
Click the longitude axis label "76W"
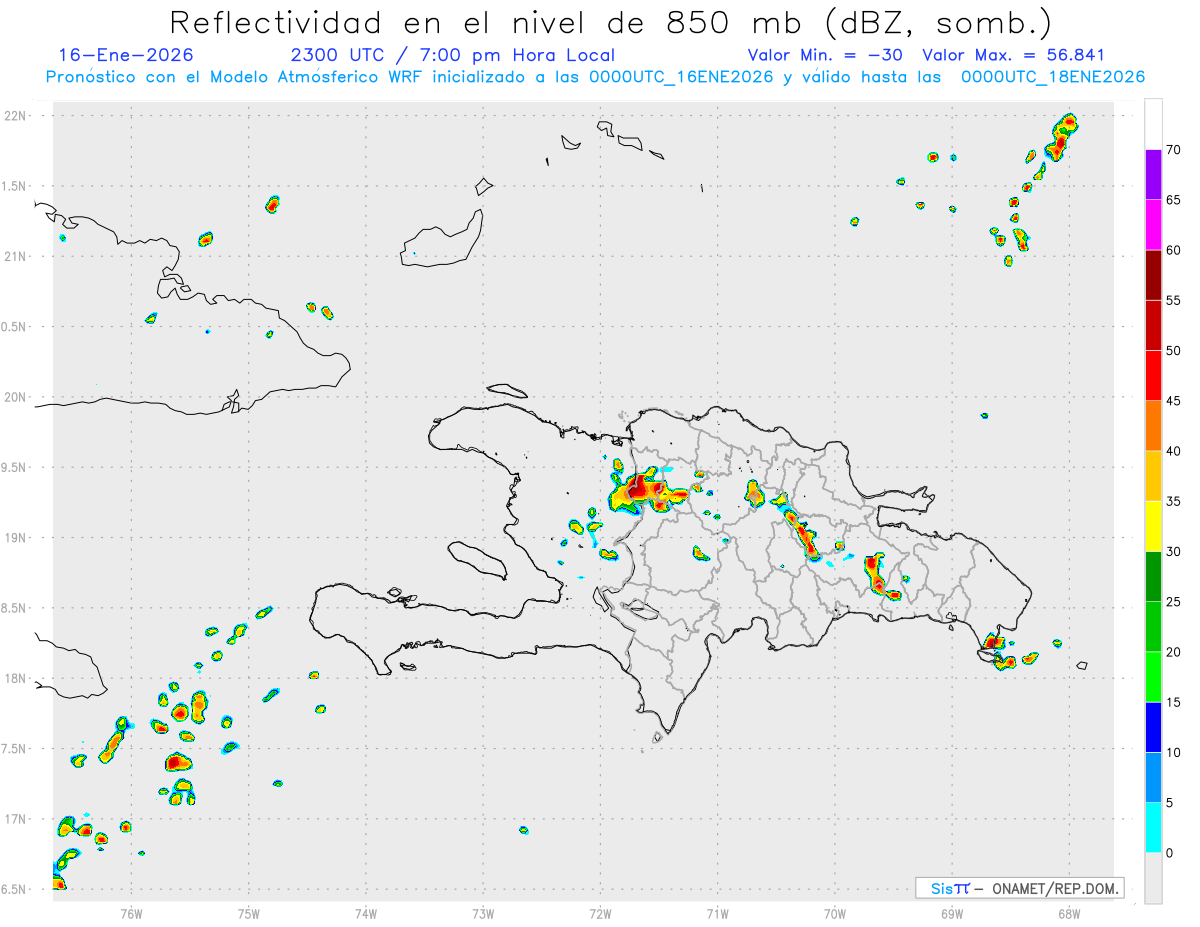click(131, 913)
